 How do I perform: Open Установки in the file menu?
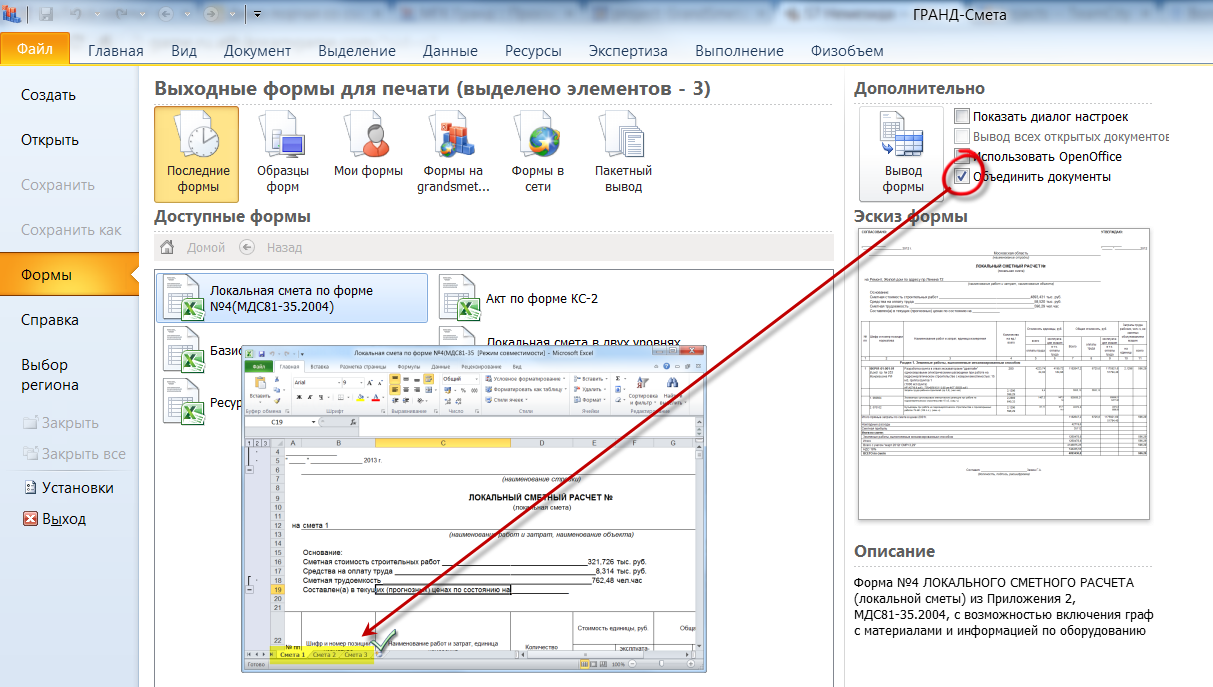68,488
